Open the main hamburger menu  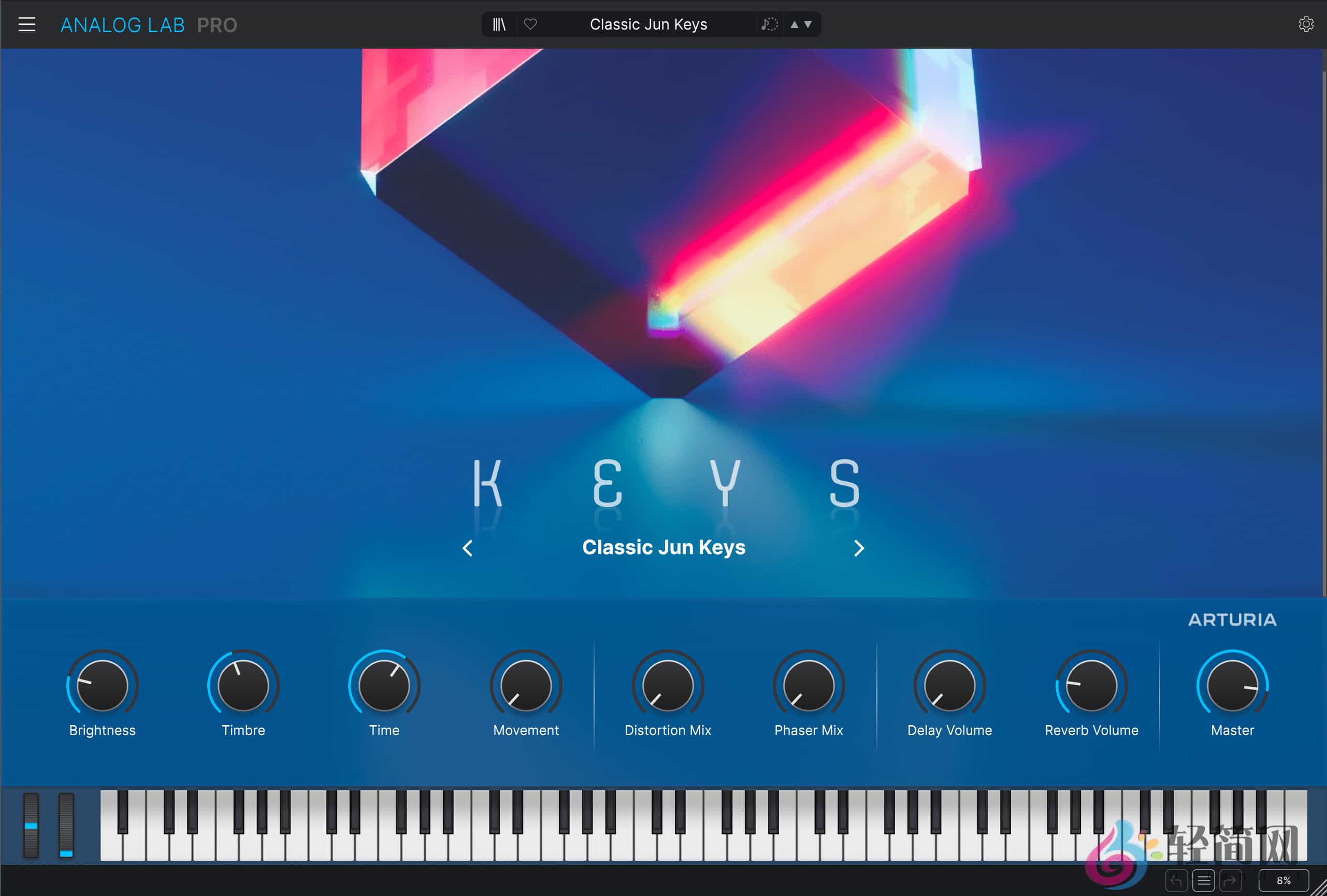click(27, 24)
